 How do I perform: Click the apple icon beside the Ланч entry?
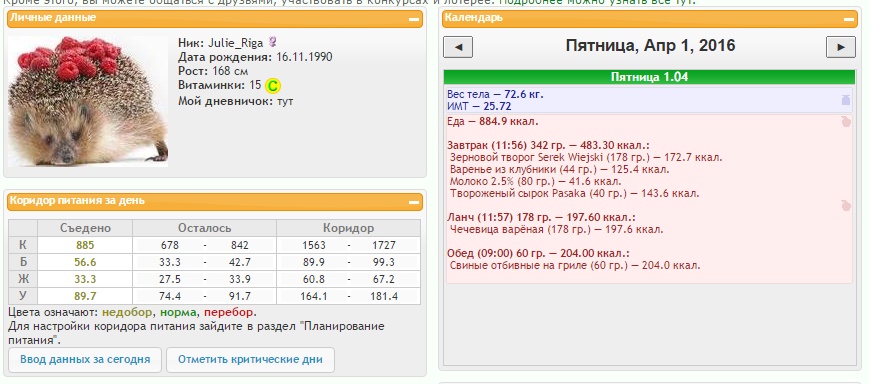(846, 206)
